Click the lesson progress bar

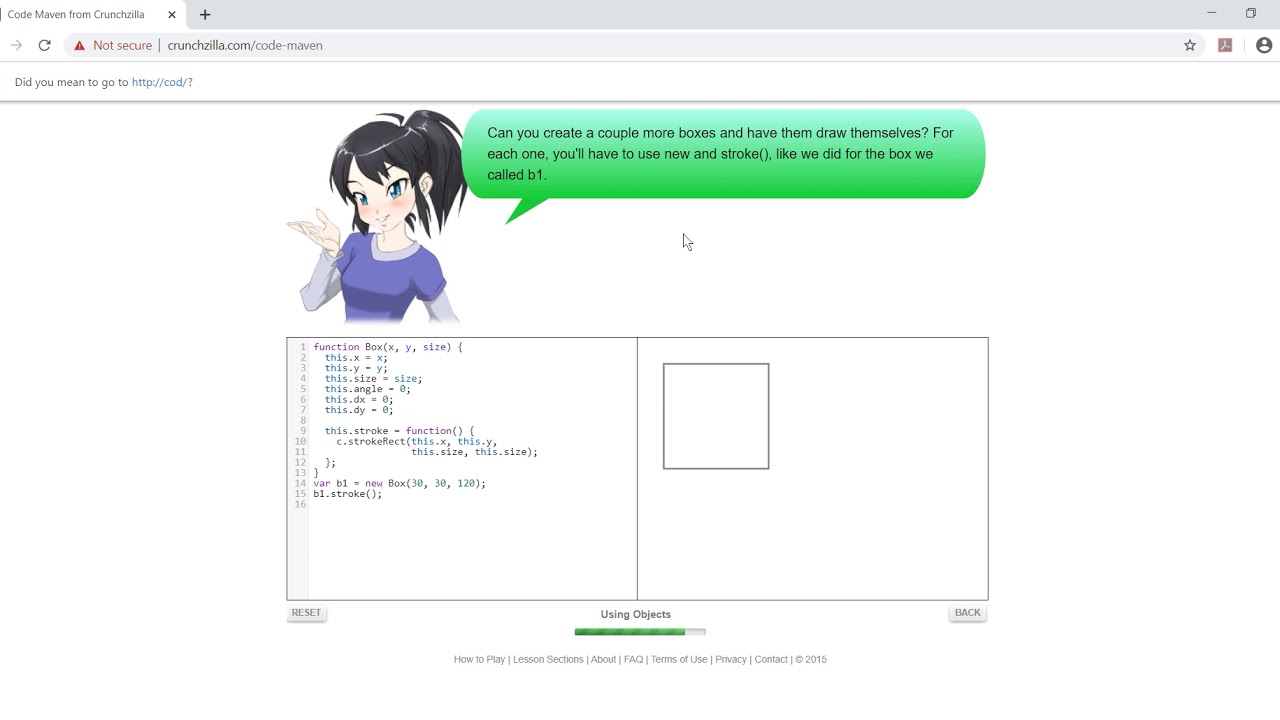click(x=640, y=632)
